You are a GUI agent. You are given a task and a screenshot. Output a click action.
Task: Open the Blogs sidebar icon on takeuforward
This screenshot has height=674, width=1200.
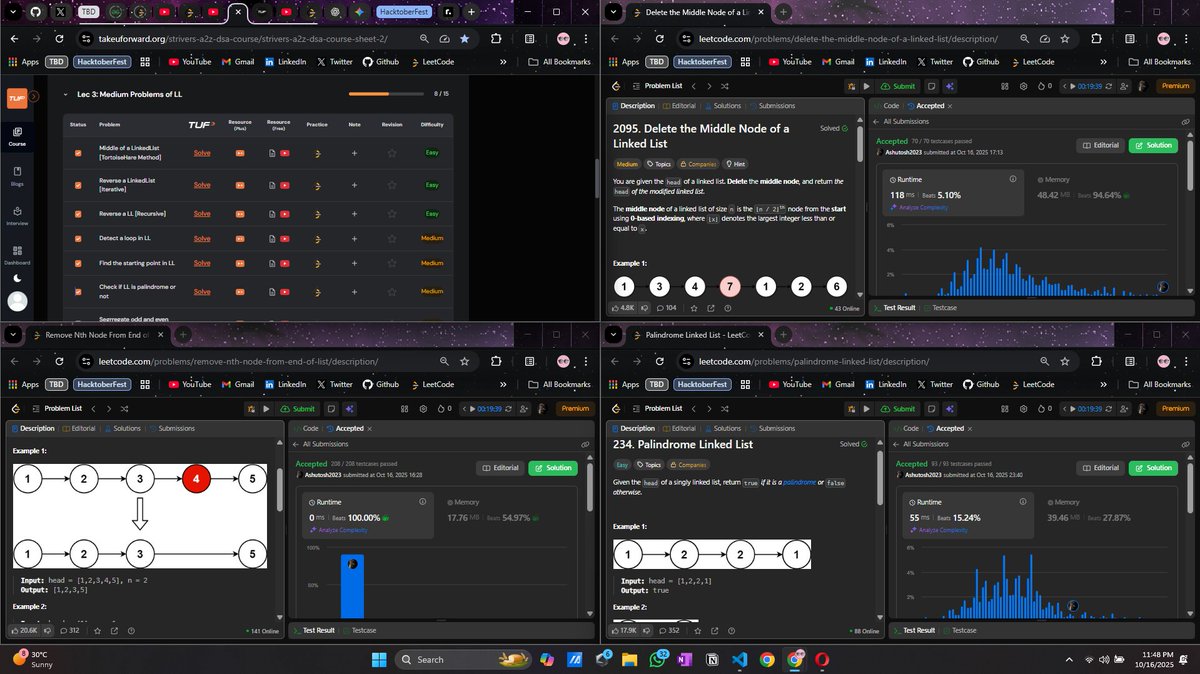click(x=17, y=175)
